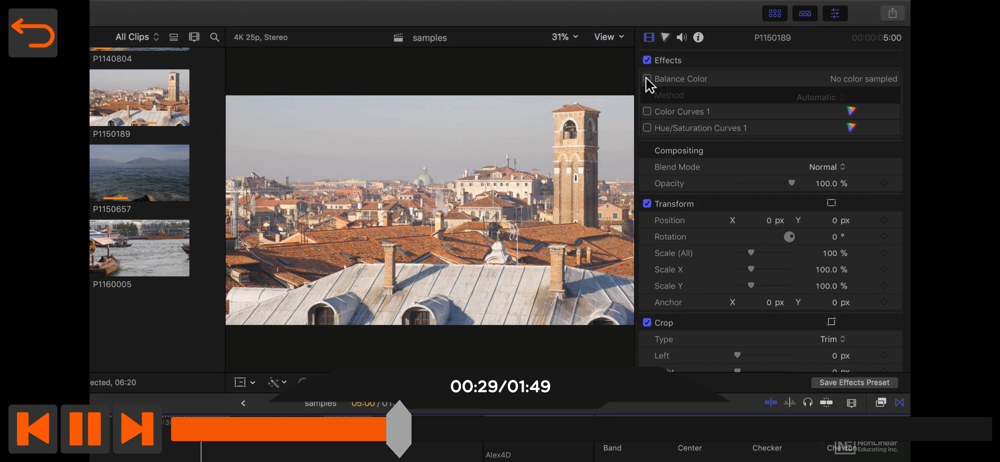Toggle clip appearance list view icon
The width and height of the screenshot is (1000, 462).
pos(173,38)
